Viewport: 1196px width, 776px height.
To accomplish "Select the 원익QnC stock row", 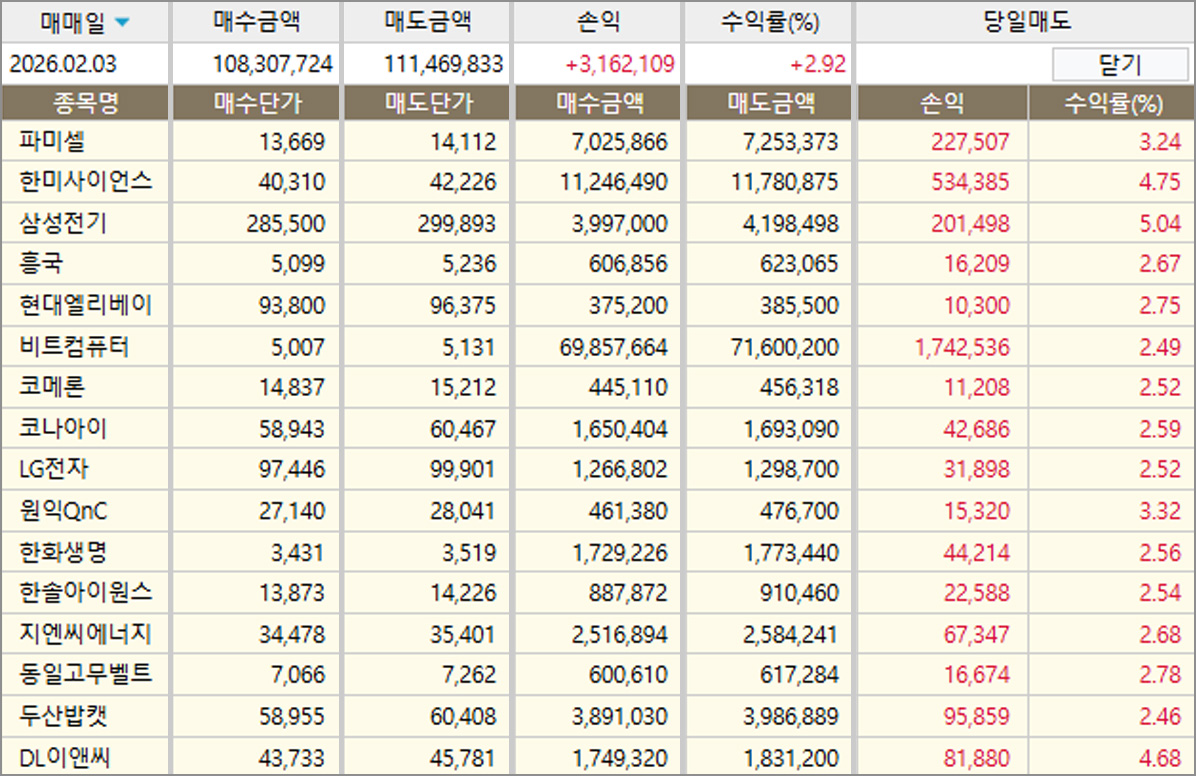I will pos(63,512).
